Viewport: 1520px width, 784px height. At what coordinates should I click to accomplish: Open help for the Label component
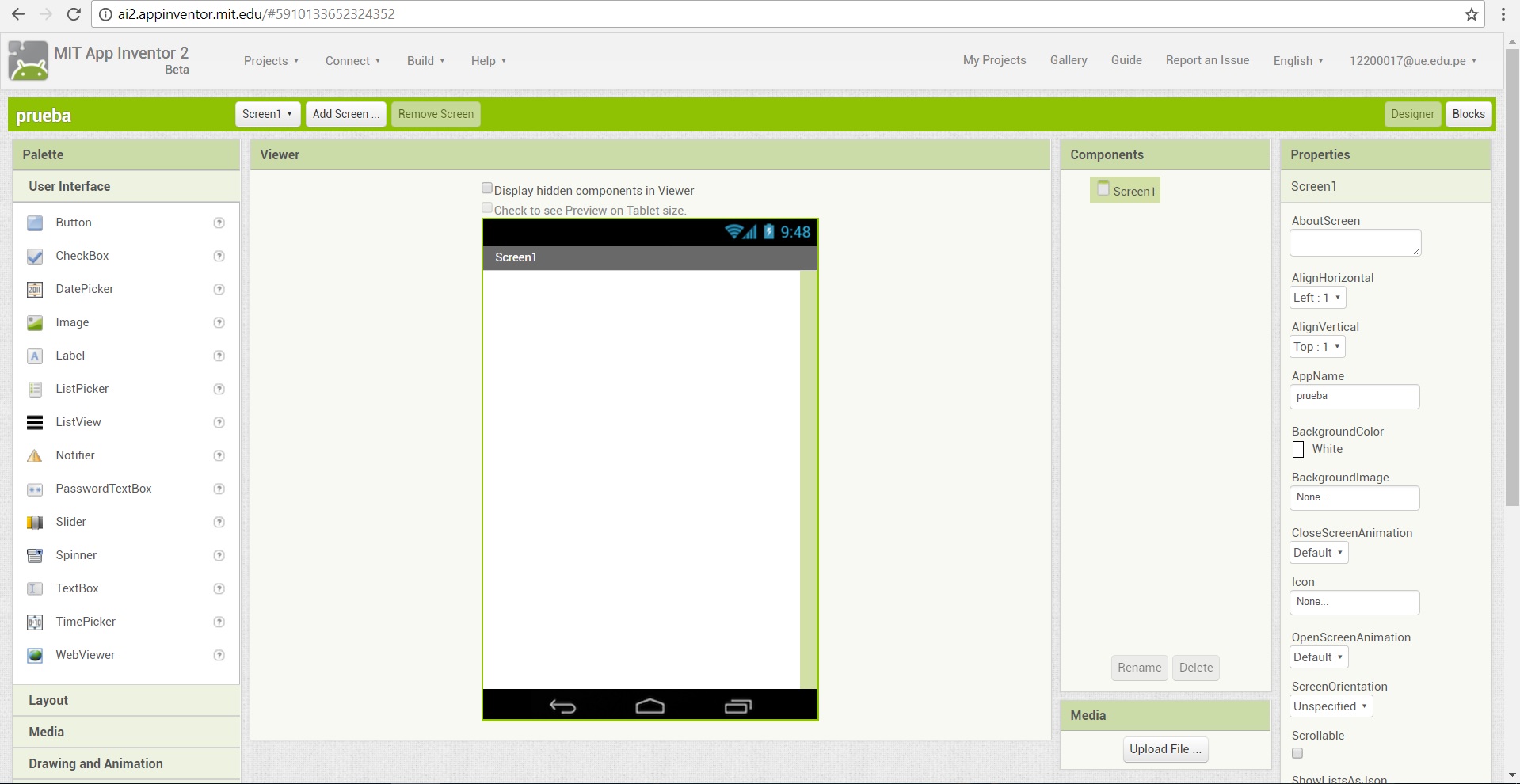tap(219, 356)
